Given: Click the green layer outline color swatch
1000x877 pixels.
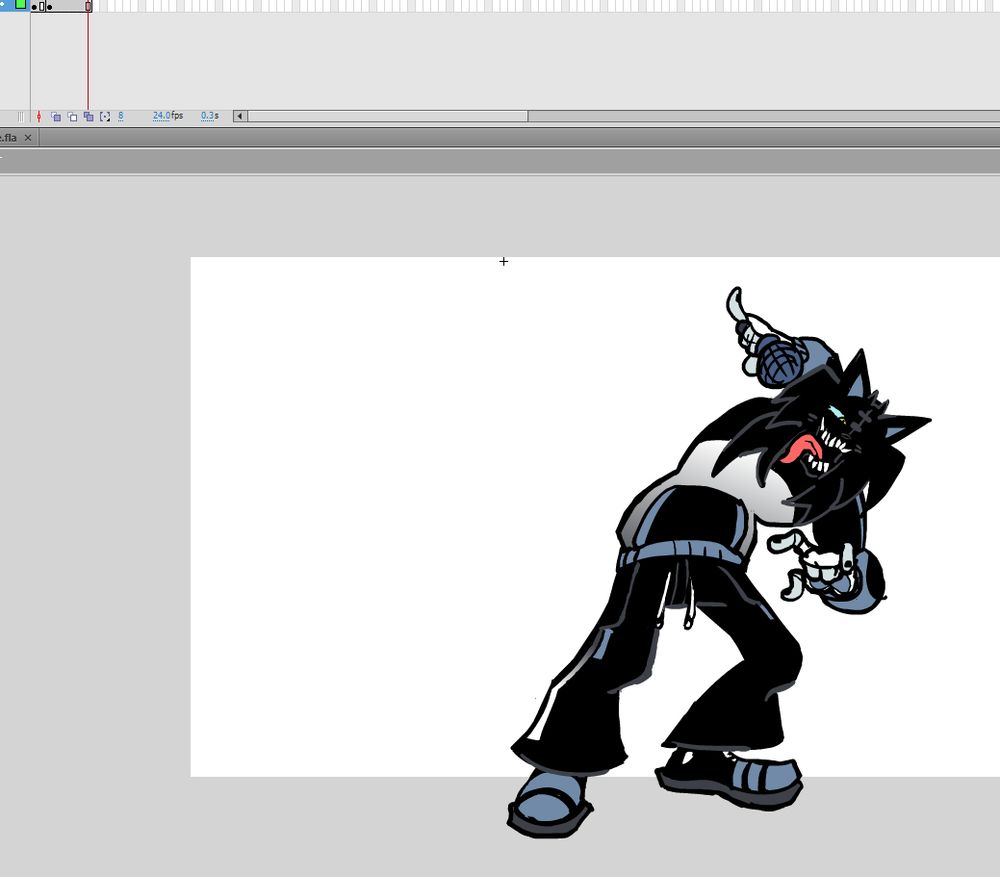Looking at the screenshot, I should (20, 4).
